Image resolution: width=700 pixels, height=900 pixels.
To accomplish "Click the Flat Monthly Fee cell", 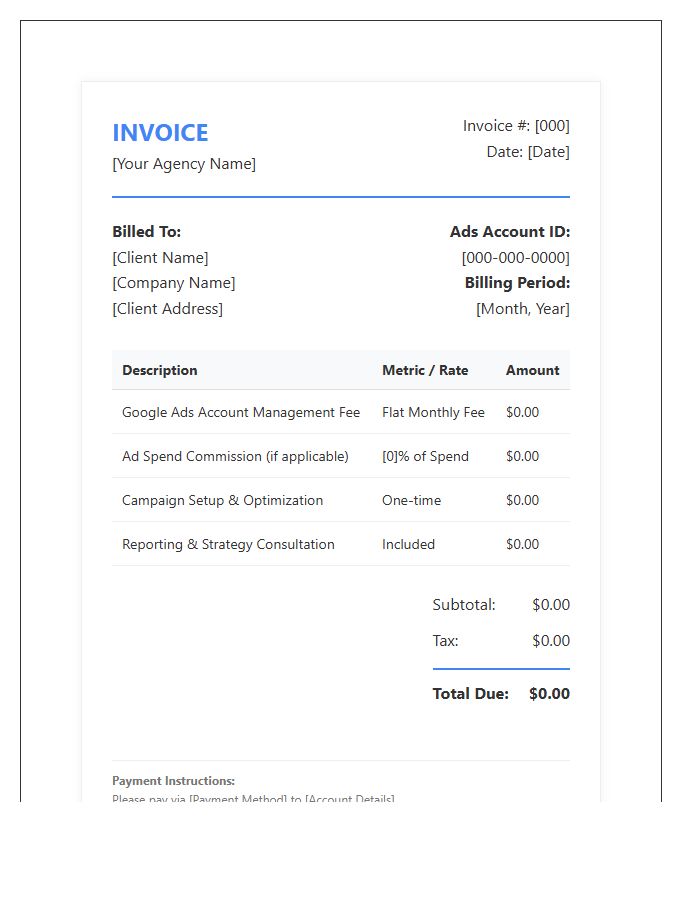I will 433,413.
